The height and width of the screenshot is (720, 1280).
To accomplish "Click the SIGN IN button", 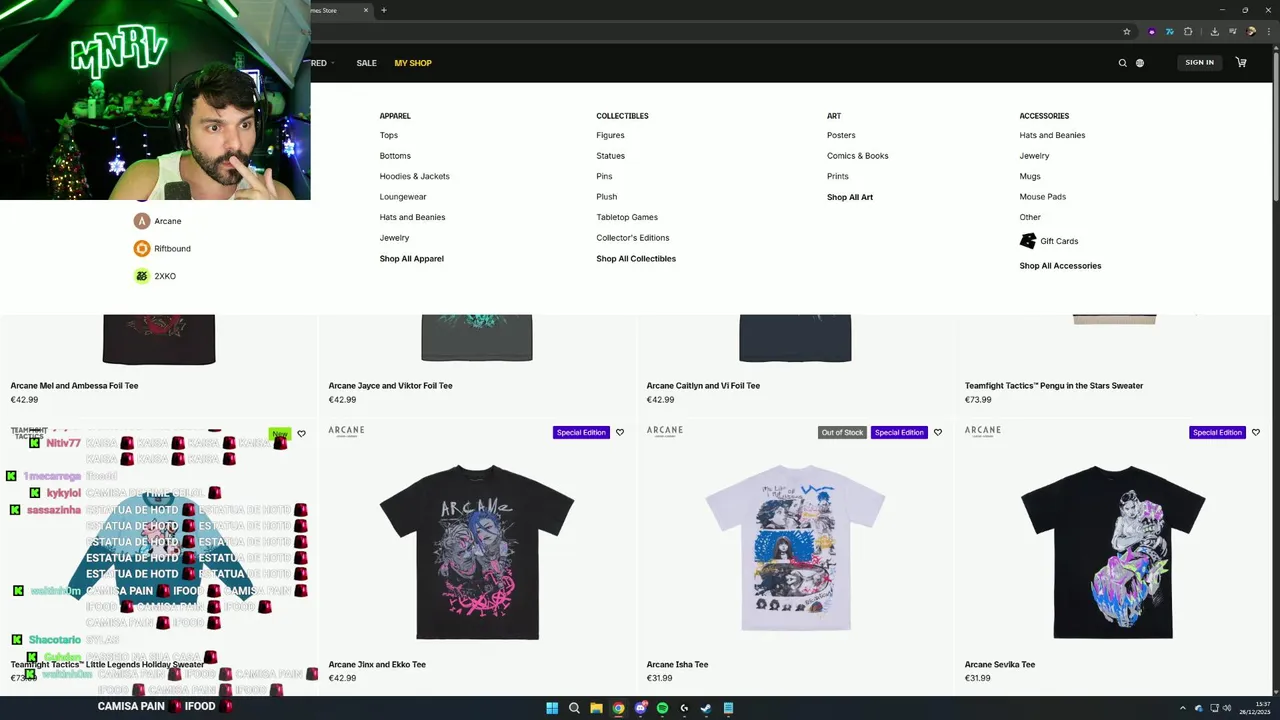I will pos(1199,63).
